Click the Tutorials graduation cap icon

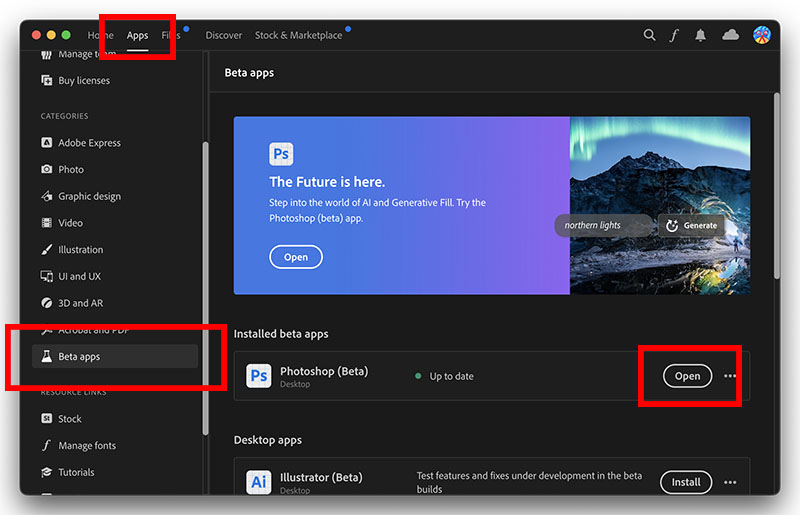point(46,472)
